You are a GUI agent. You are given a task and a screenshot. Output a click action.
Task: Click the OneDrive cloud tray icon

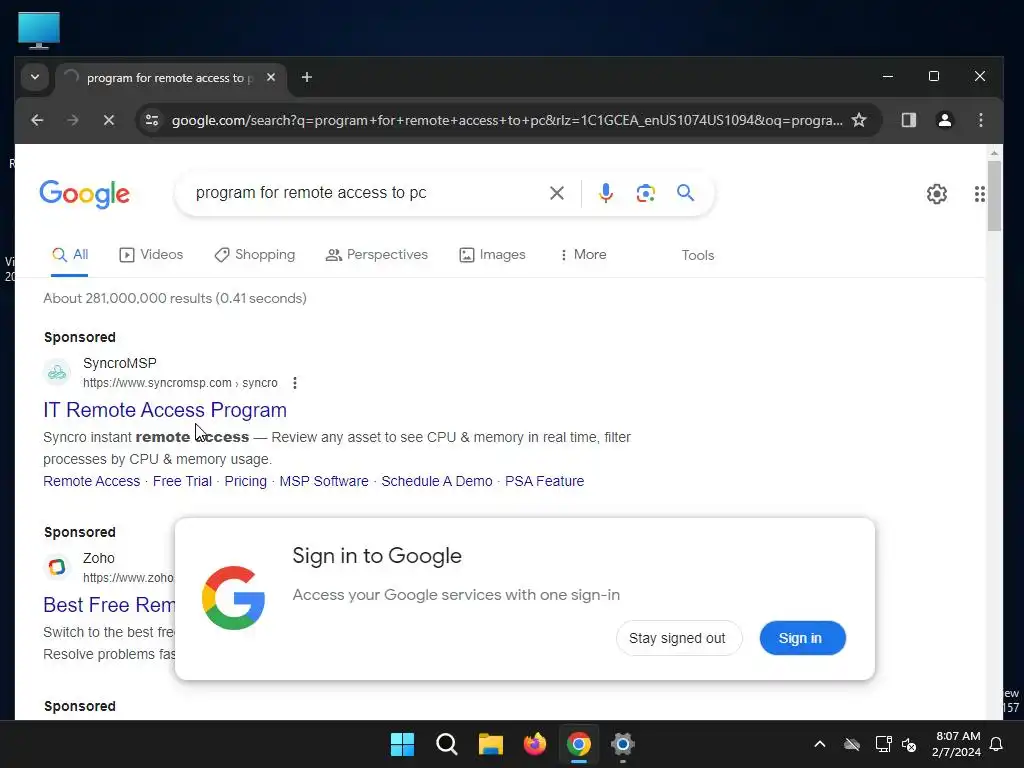click(x=852, y=744)
